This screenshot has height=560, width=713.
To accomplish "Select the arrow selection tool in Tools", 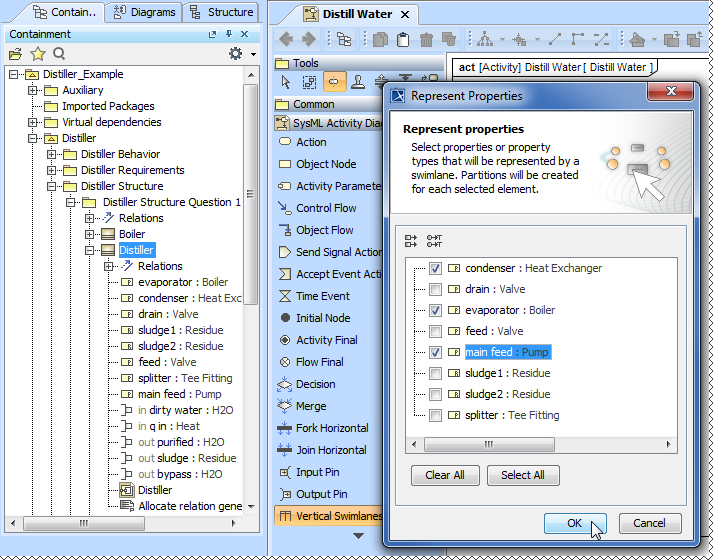I will tap(286, 82).
